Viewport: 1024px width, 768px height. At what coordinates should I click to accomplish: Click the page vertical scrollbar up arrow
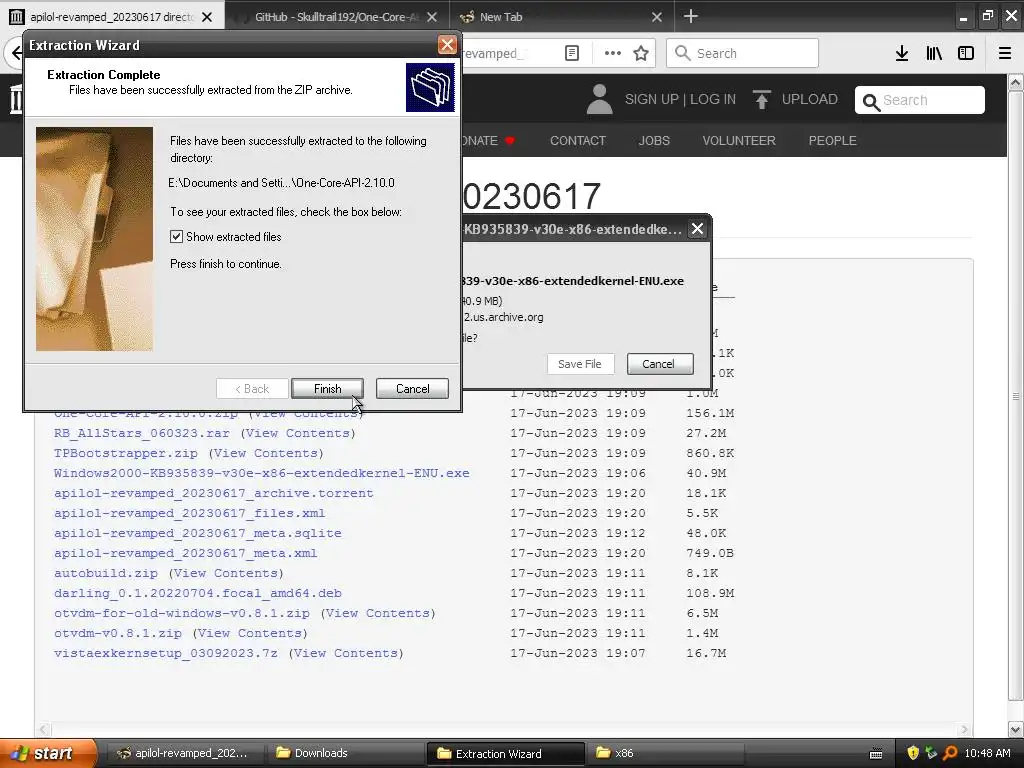(x=1016, y=82)
